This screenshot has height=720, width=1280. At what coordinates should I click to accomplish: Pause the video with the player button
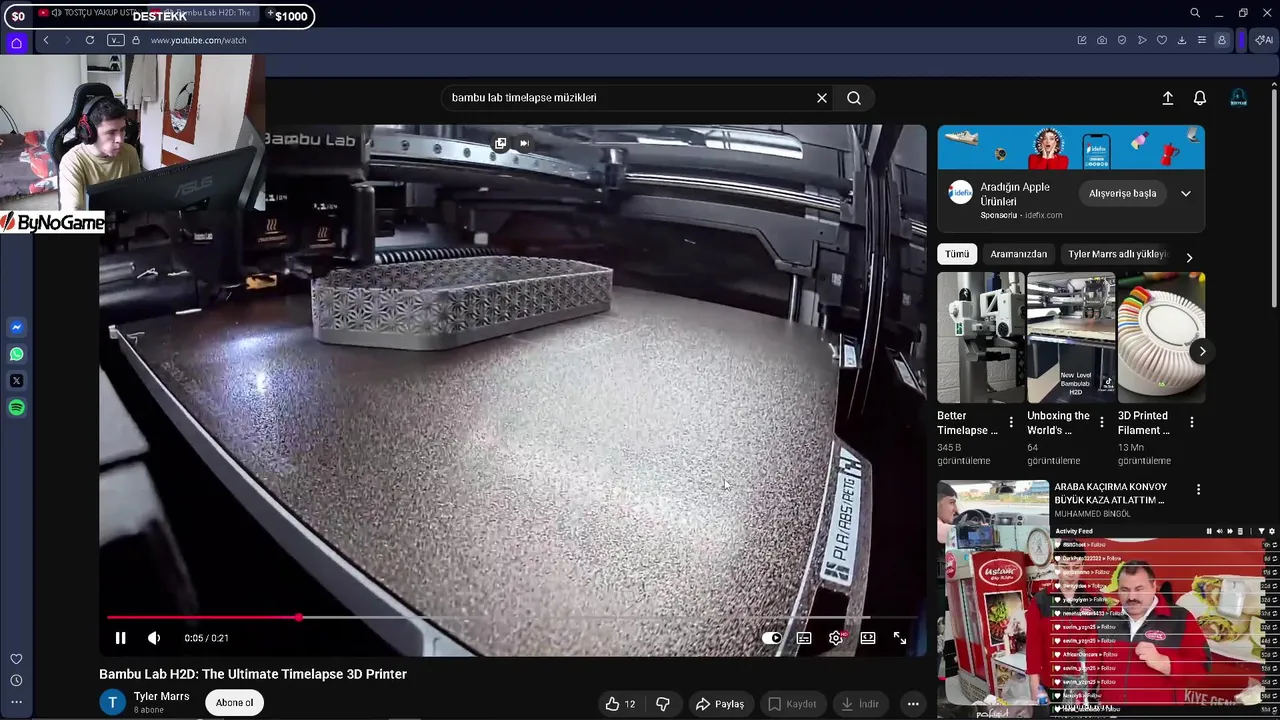[x=120, y=638]
